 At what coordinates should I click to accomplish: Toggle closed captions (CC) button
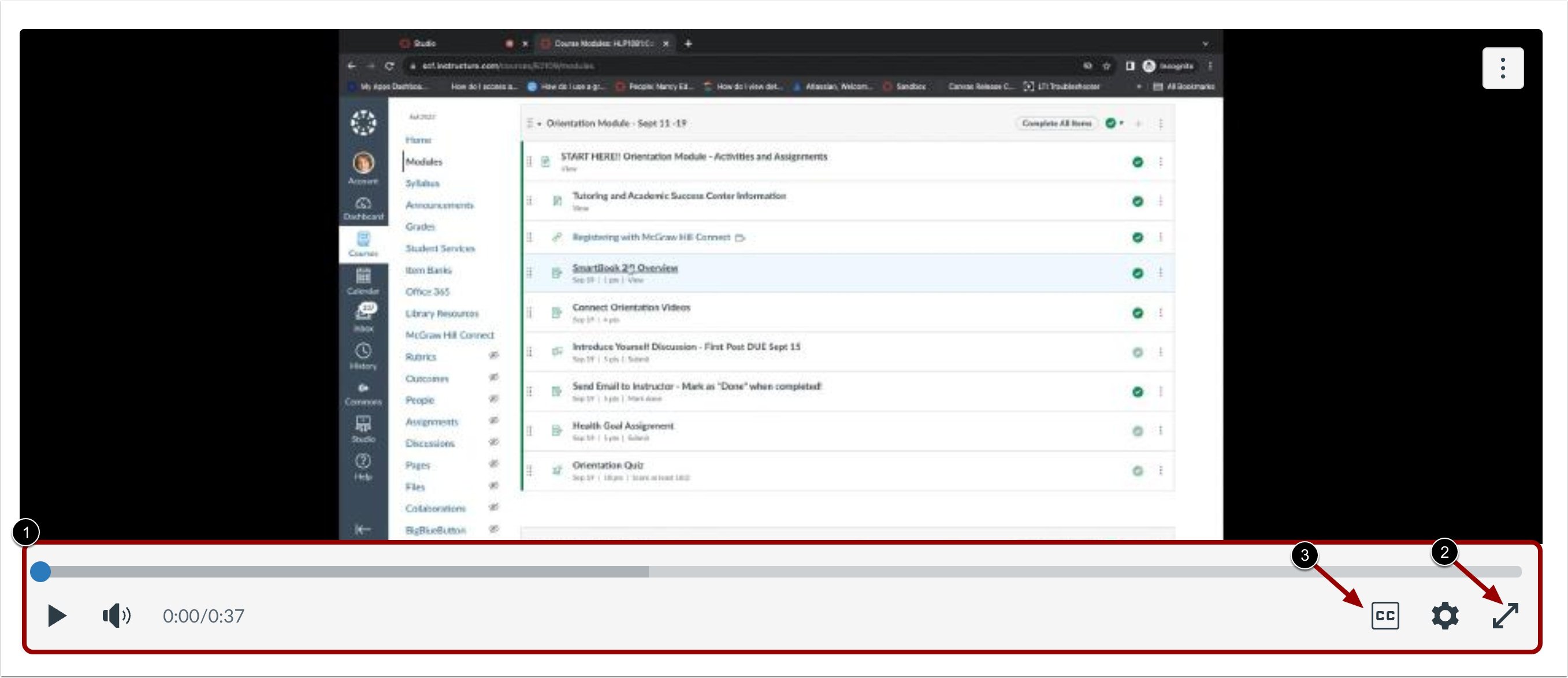(x=1384, y=615)
